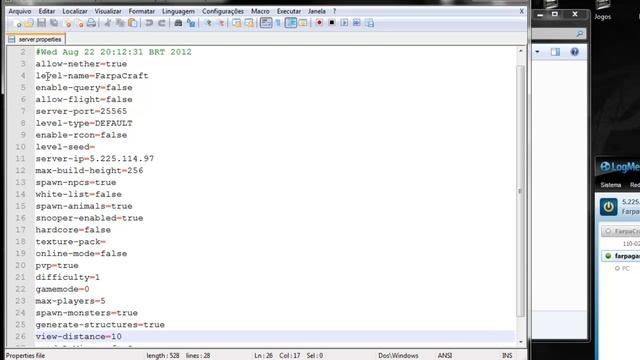
Task: Click the LogMeIn power button icon
Action: (x=608, y=207)
